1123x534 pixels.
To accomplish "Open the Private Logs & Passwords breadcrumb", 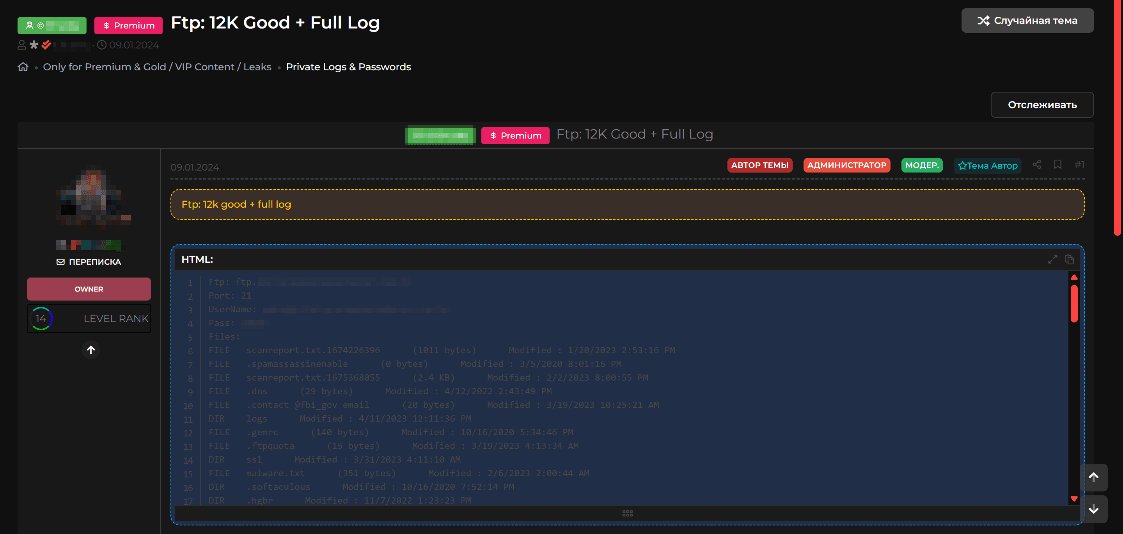I will pos(348,67).
